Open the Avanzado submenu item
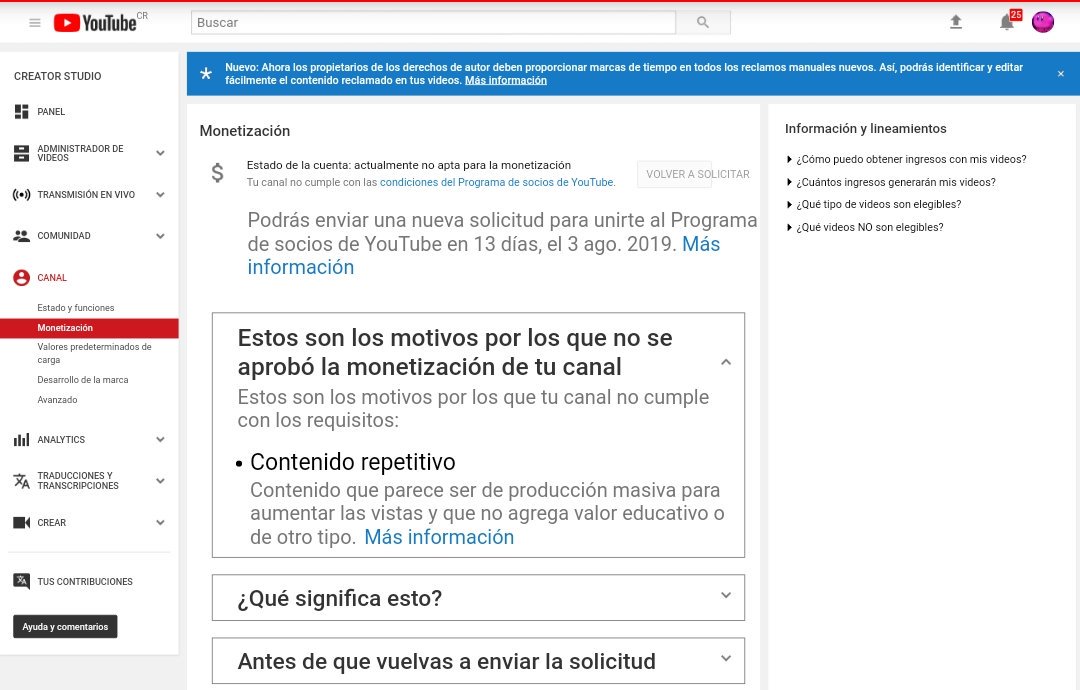Viewport: 1080px width, 690px height. click(x=57, y=399)
